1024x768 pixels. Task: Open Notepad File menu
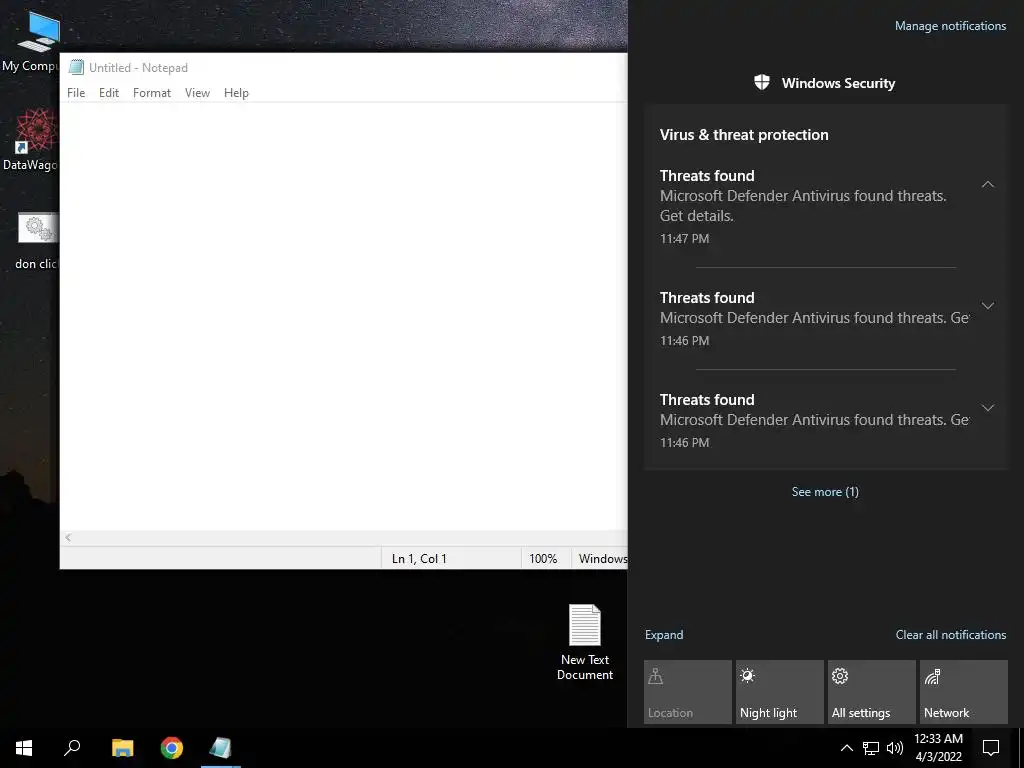pyautogui.click(x=76, y=93)
